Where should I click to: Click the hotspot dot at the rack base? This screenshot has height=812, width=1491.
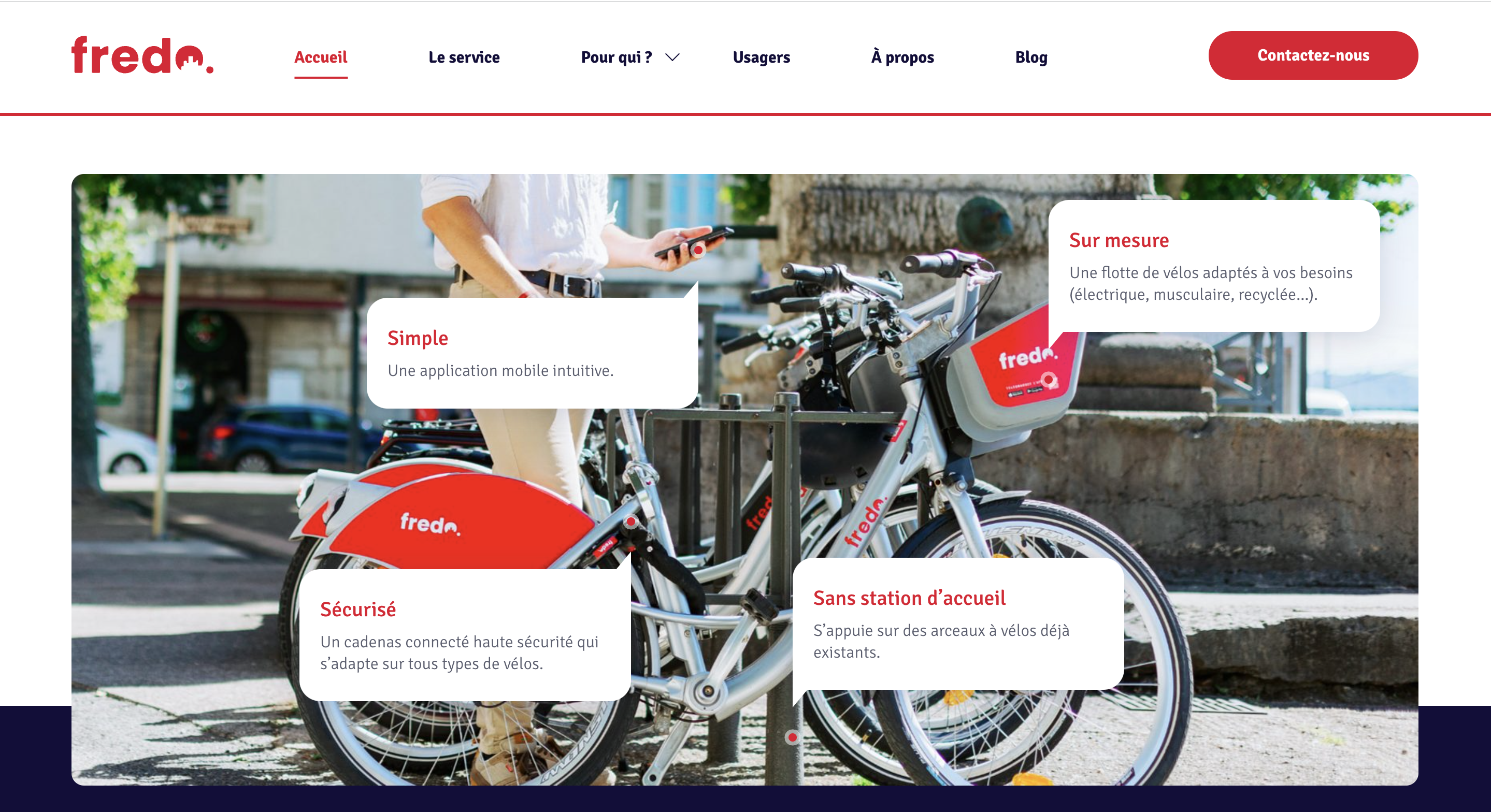792,737
